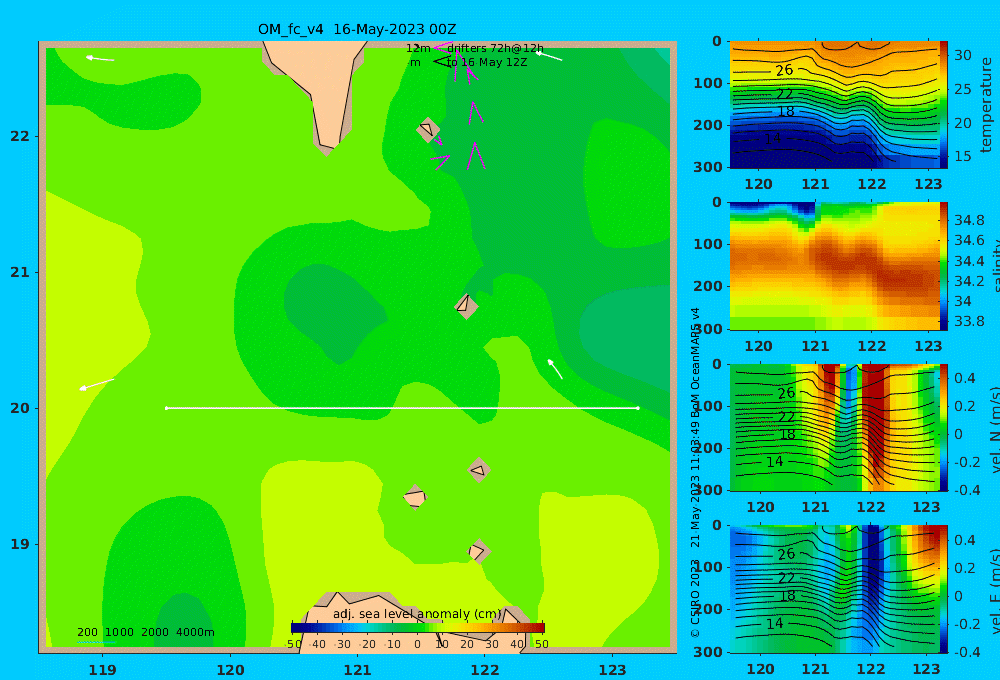Click the sea level anomaly colorbar
The width and height of the screenshot is (1000, 680).
(418, 628)
